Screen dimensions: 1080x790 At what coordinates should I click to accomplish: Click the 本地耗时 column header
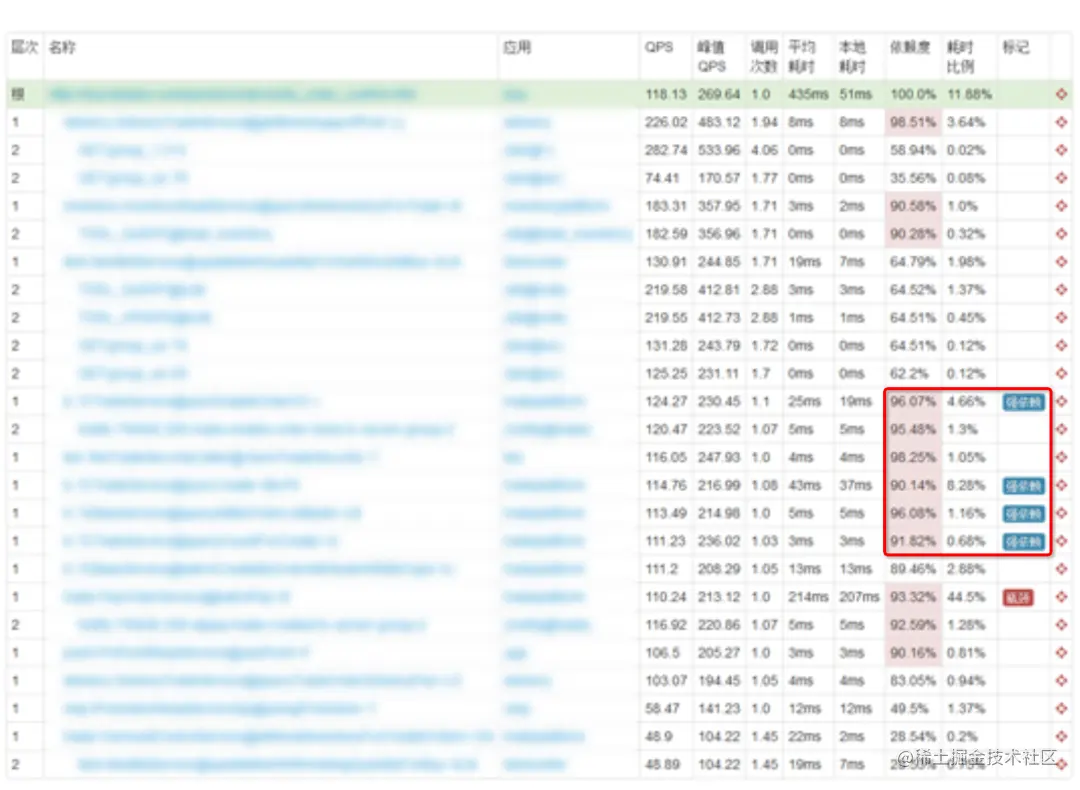[x=852, y=56]
